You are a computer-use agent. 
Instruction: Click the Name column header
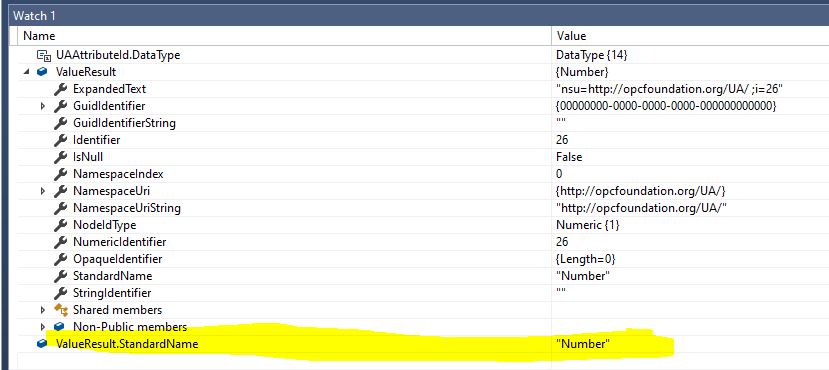pos(39,36)
